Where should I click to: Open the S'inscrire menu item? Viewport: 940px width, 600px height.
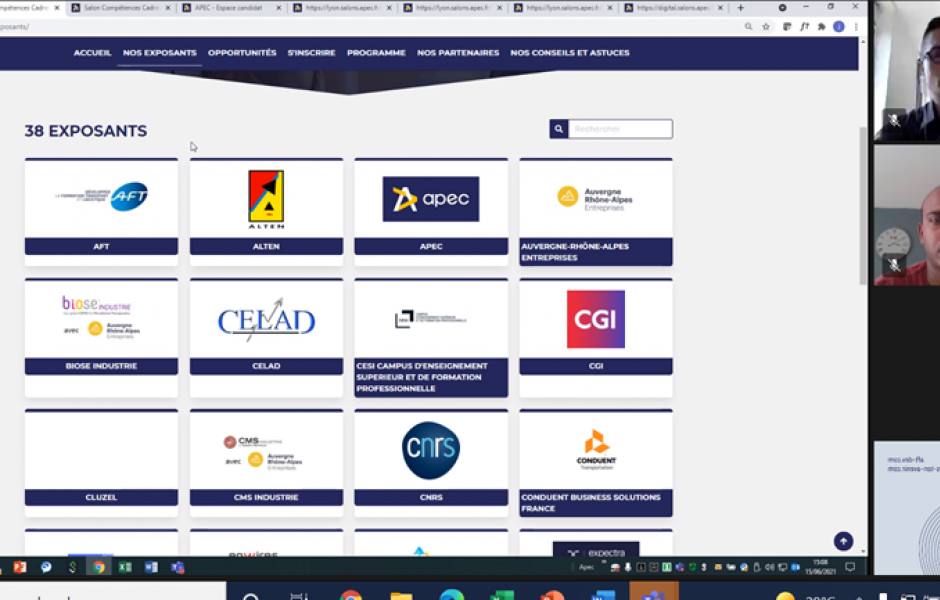coord(311,53)
